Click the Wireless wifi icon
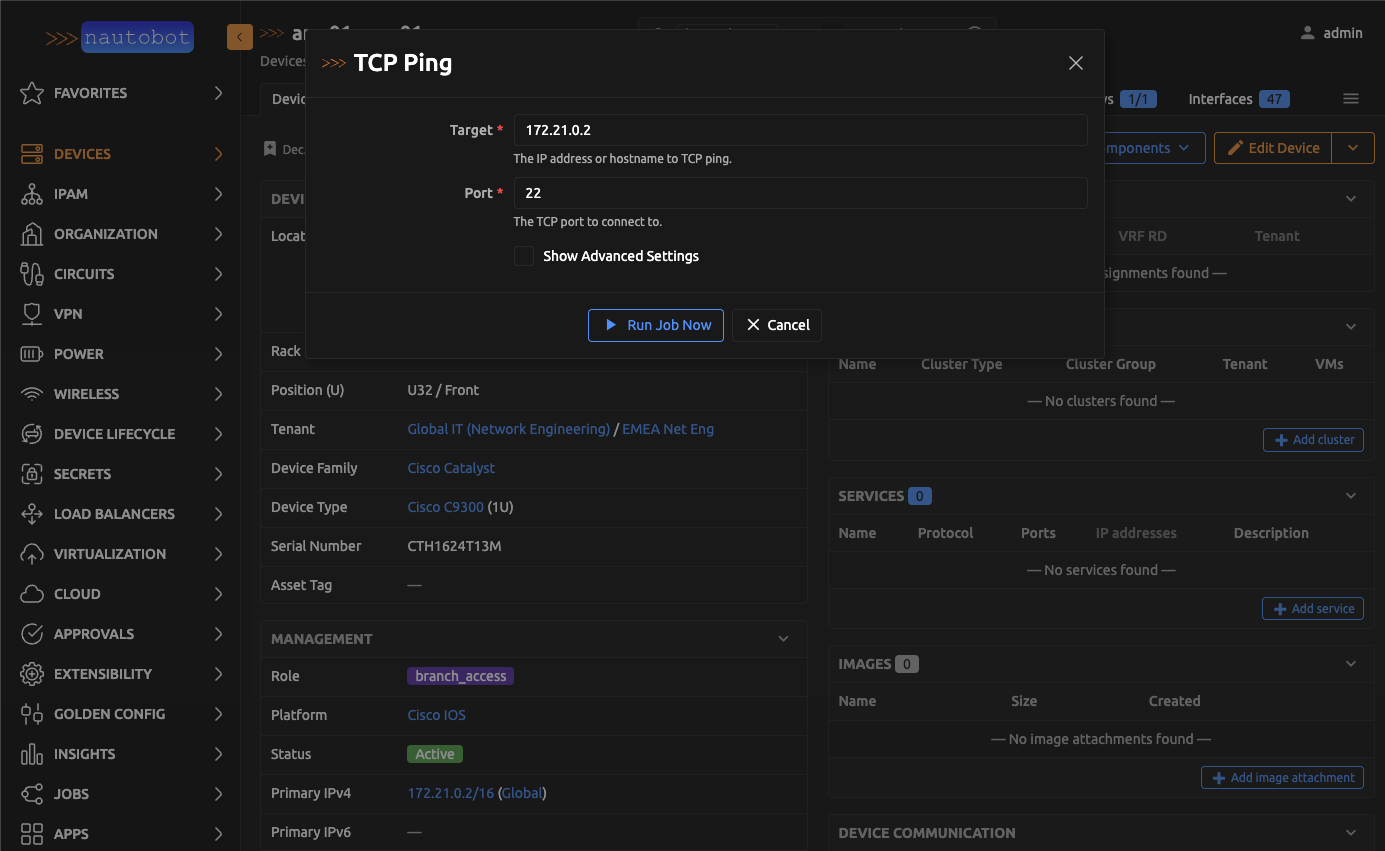The width and height of the screenshot is (1385, 851). click(x=32, y=394)
